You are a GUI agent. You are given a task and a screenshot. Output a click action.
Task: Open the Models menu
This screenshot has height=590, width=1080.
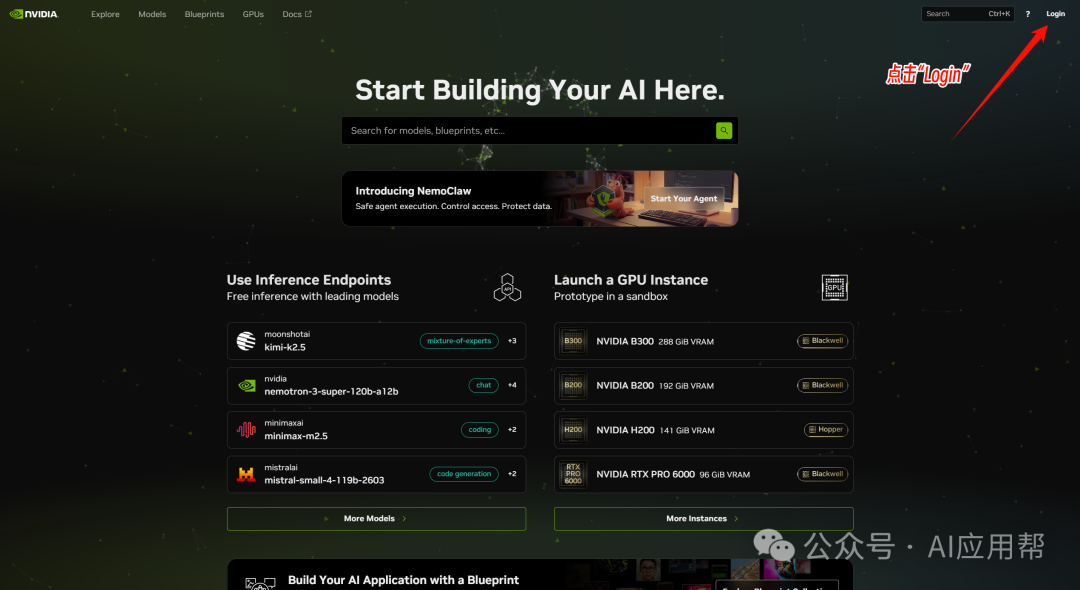[x=152, y=14]
